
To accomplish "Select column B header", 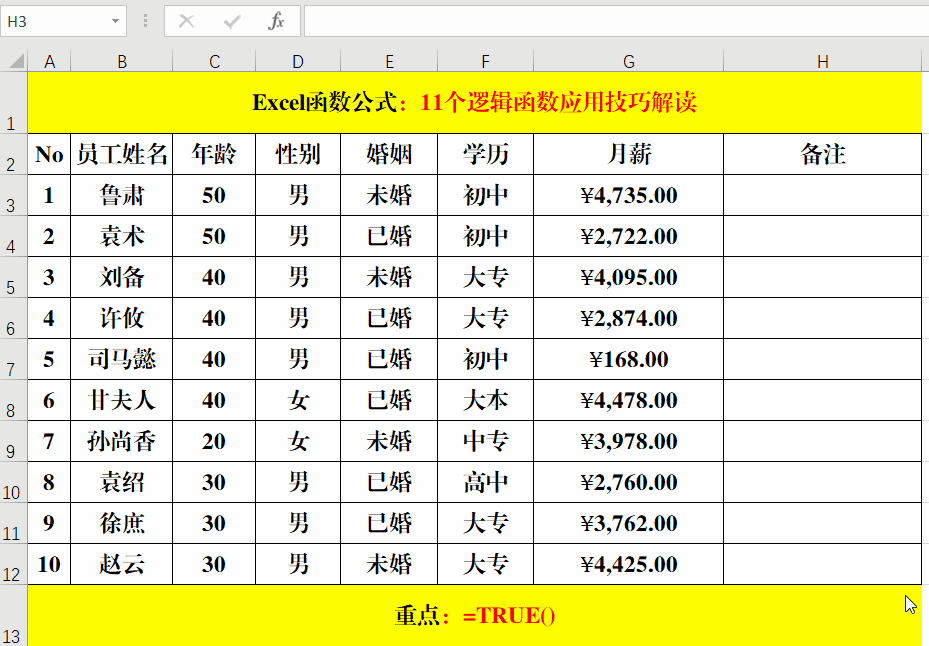I will 121,61.
